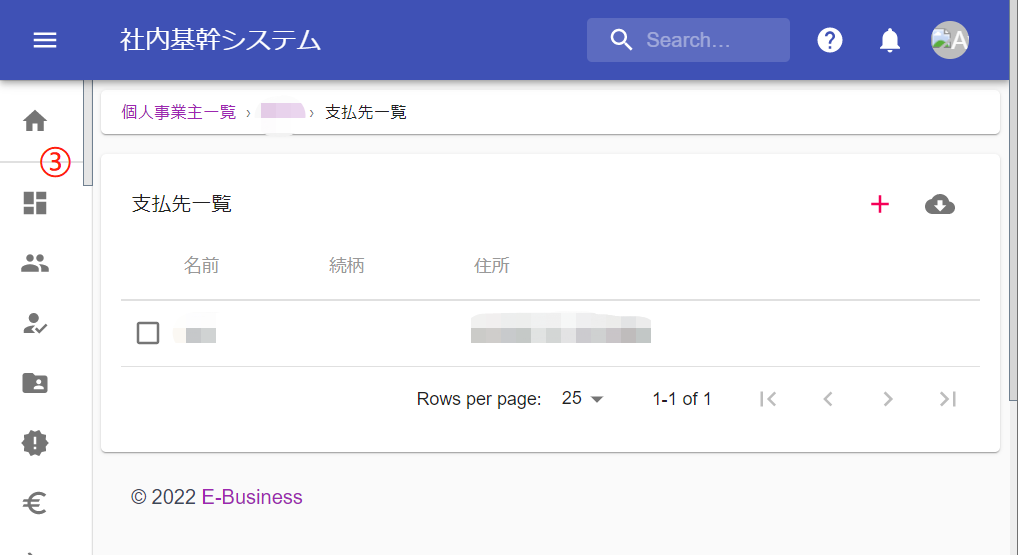
Task: Sort by the 名前 column header
Action: [x=201, y=265]
